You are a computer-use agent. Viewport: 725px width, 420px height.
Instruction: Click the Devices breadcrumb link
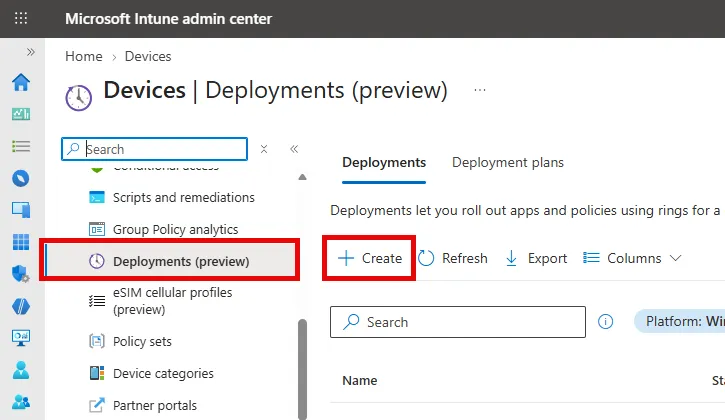pos(148,56)
